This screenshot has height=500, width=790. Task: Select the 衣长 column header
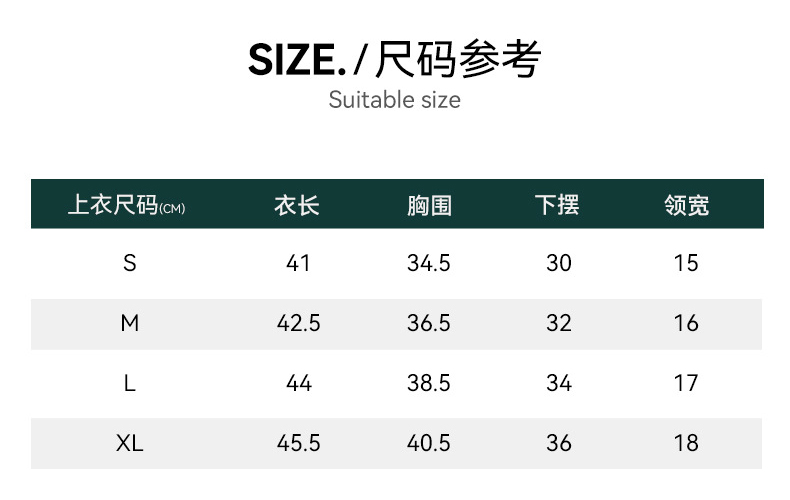point(297,205)
